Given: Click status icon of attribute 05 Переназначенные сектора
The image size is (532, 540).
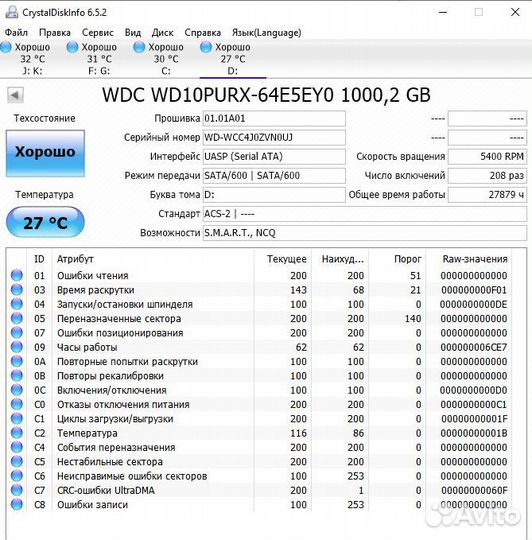Looking at the screenshot, I should click(17, 318).
